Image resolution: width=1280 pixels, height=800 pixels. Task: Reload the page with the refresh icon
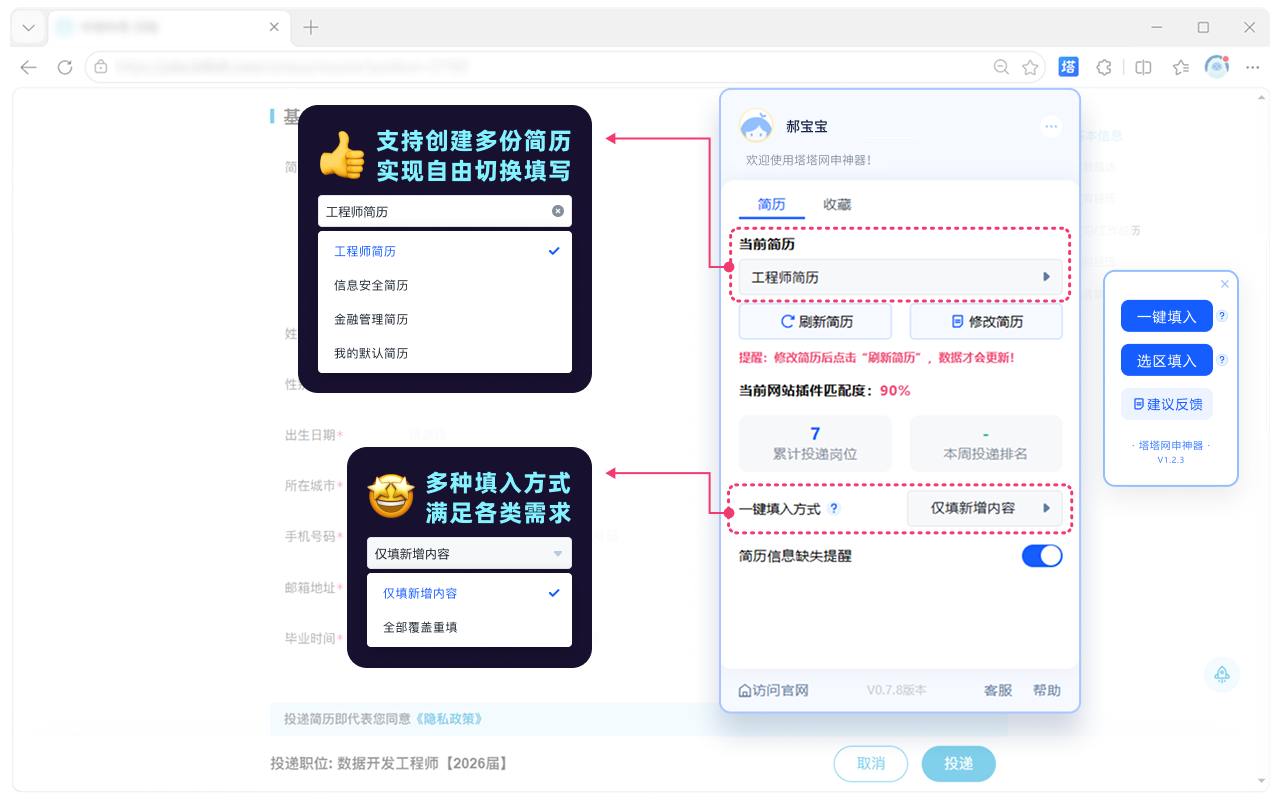[x=65, y=67]
